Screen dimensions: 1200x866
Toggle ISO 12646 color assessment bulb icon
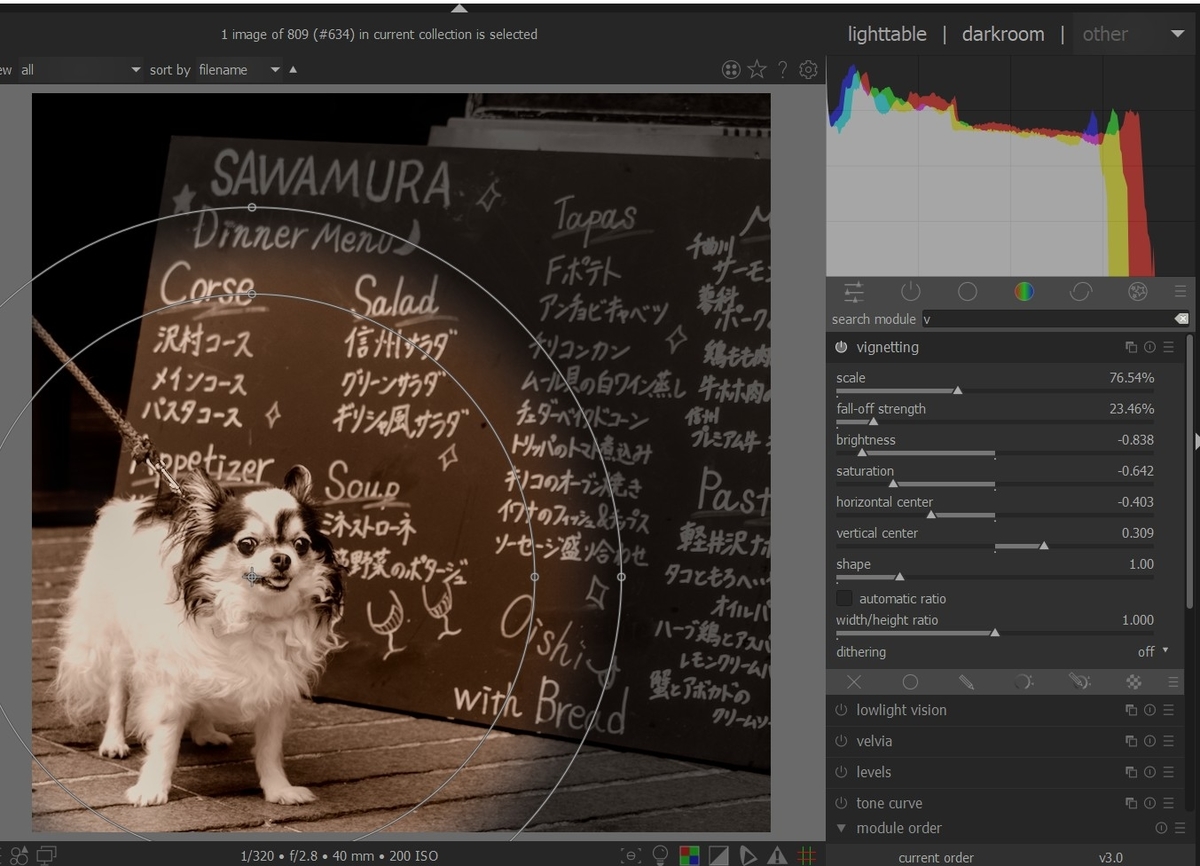click(660, 855)
